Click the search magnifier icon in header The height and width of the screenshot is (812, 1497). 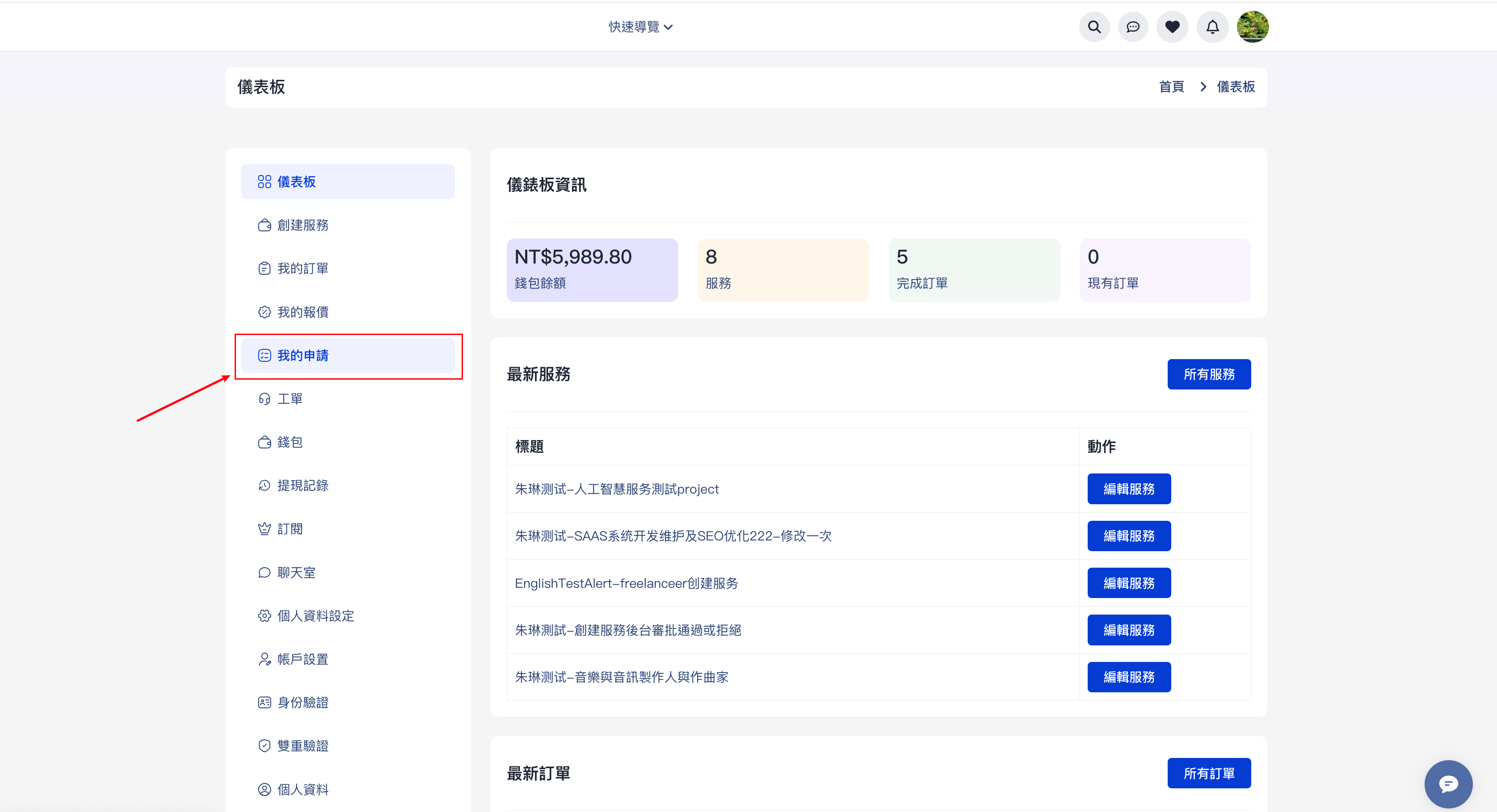[x=1093, y=27]
